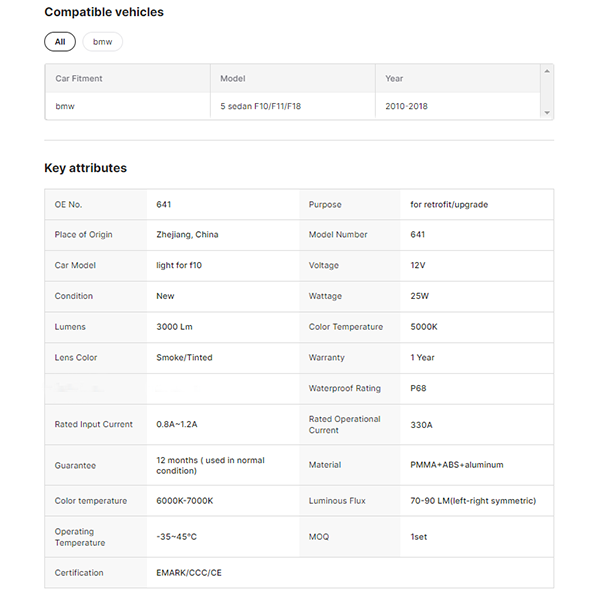This screenshot has height=600, width=600.
Task: Click the bmw cell in table row
Action: click(x=65, y=106)
